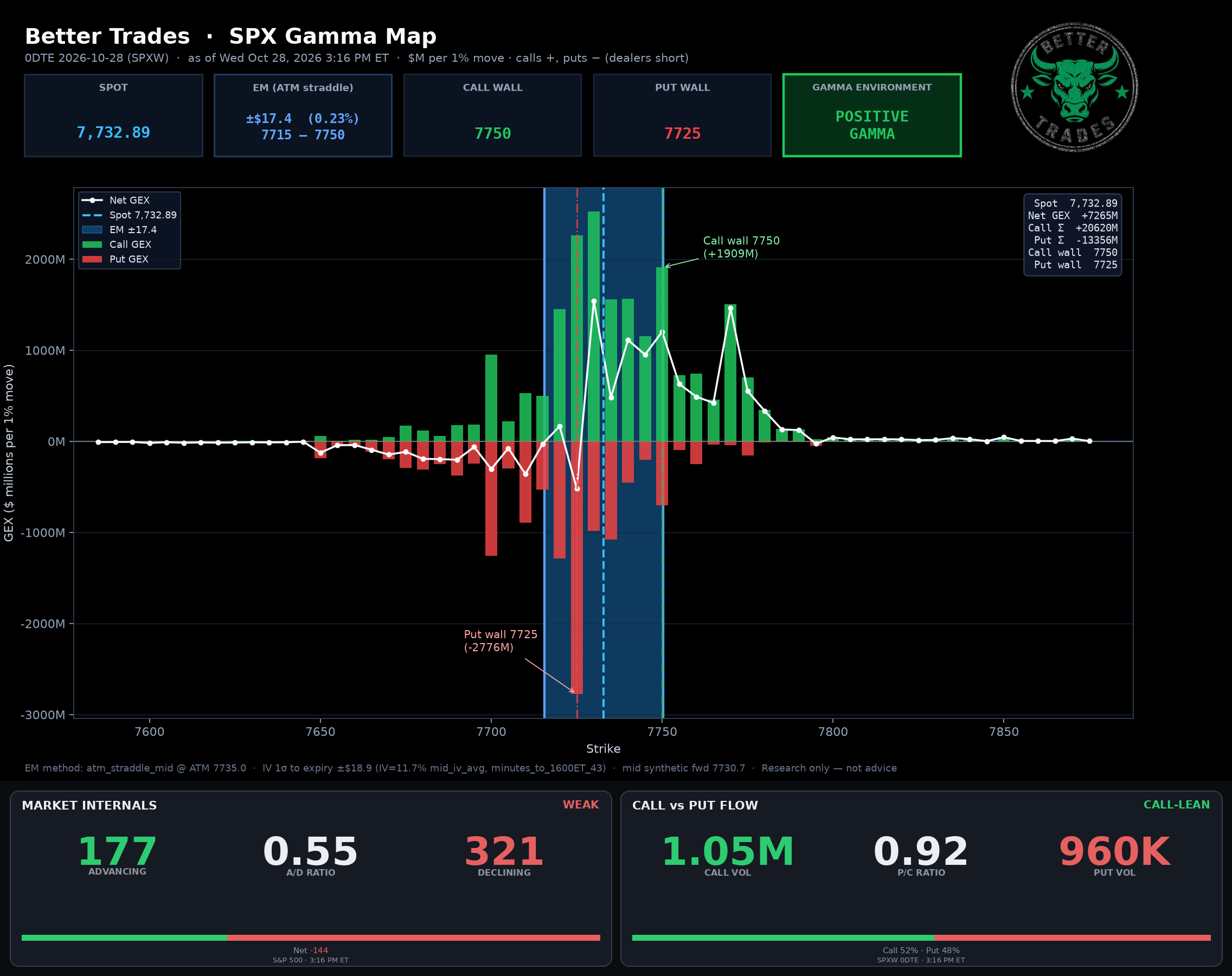The height and width of the screenshot is (976, 1232).
Task: Click the 321 DECLINING value
Action: 504,852
